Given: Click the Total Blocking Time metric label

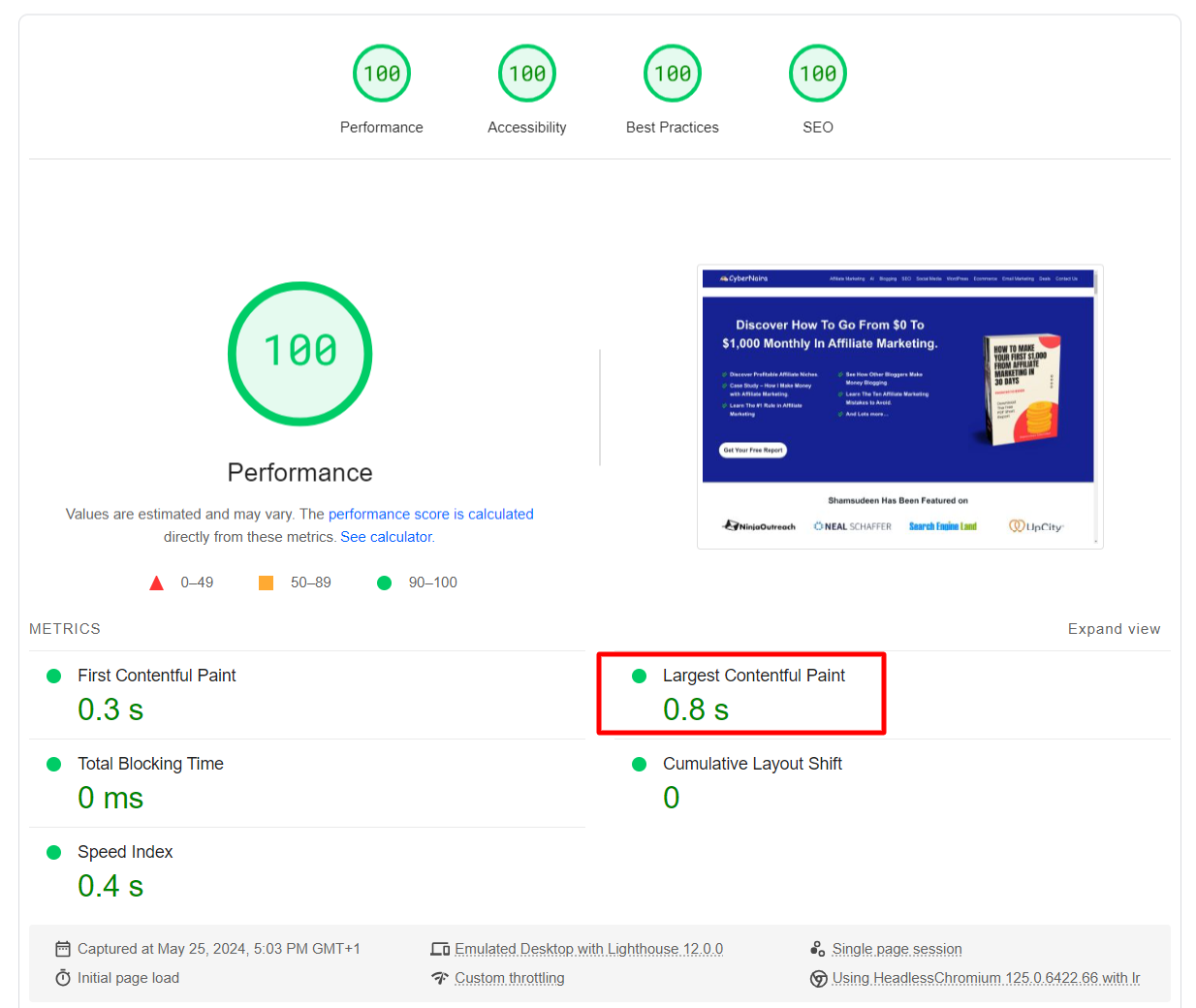Looking at the screenshot, I should pyautogui.click(x=150, y=764).
